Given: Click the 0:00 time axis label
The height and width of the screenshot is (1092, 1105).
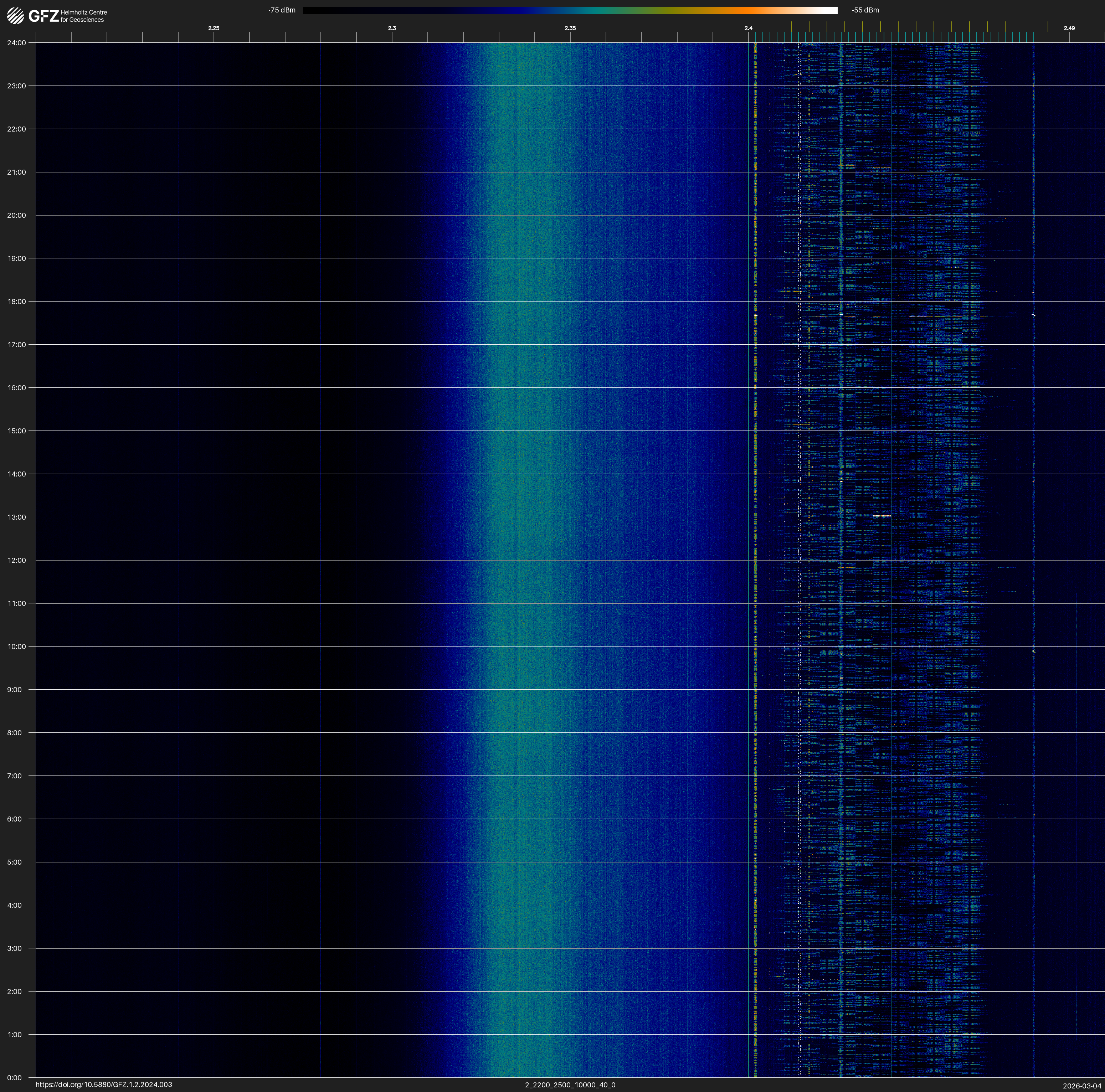Looking at the screenshot, I should pyautogui.click(x=14, y=1078).
